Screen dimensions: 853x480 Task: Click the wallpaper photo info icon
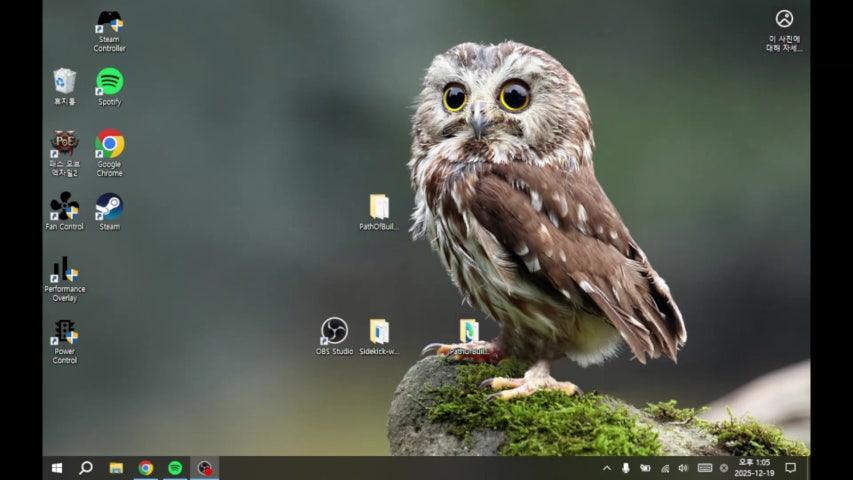pos(784,19)
